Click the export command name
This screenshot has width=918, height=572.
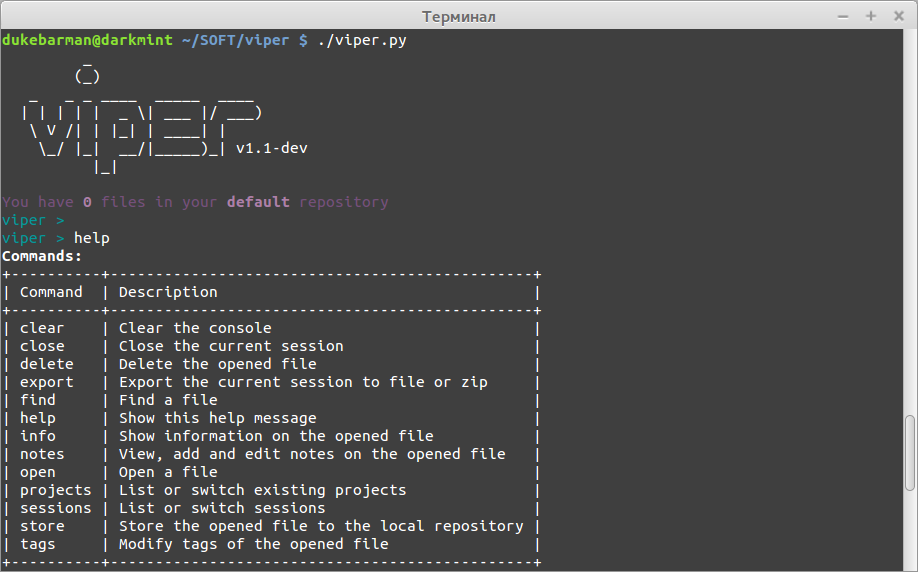[x=47, y=382]
